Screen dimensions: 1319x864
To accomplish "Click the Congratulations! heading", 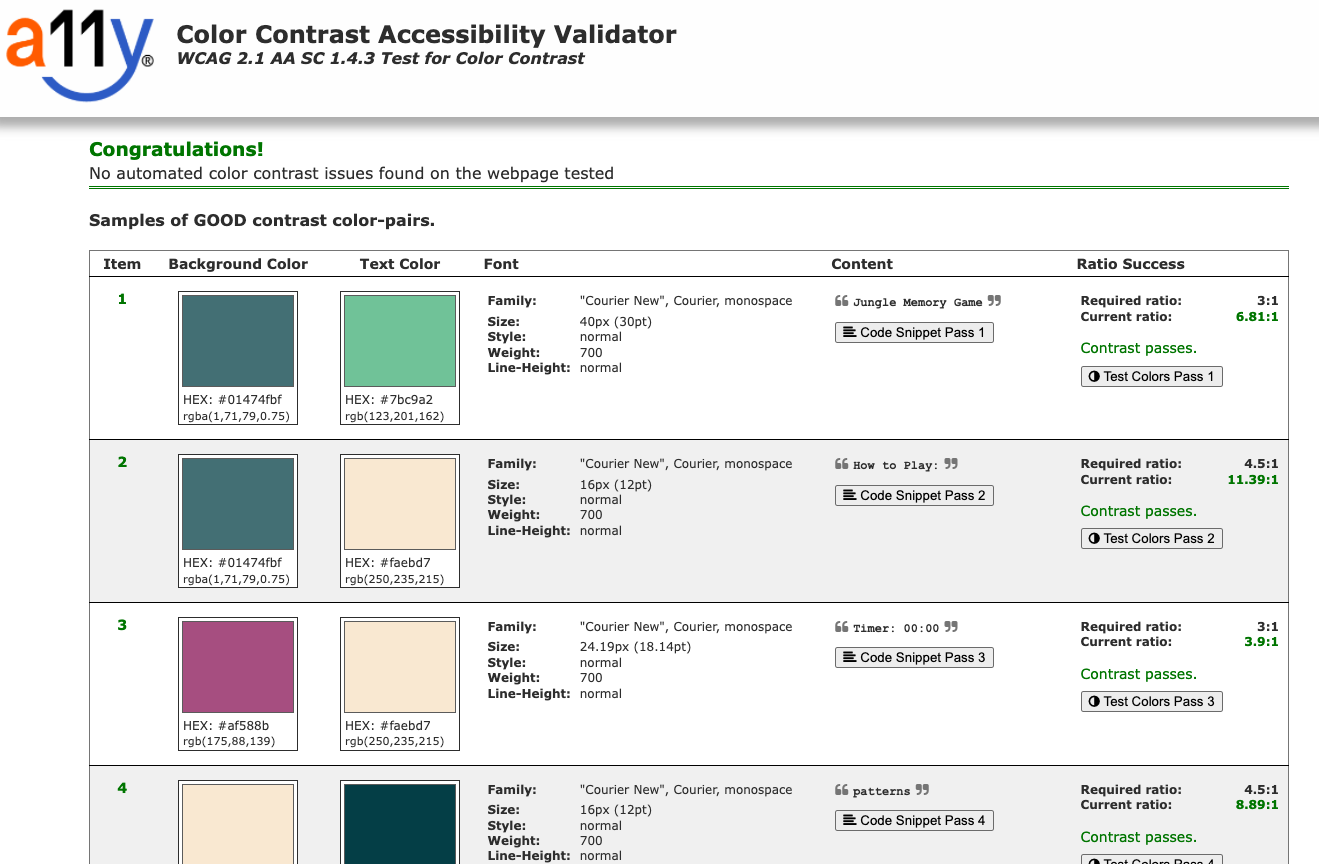I will 176,149.
